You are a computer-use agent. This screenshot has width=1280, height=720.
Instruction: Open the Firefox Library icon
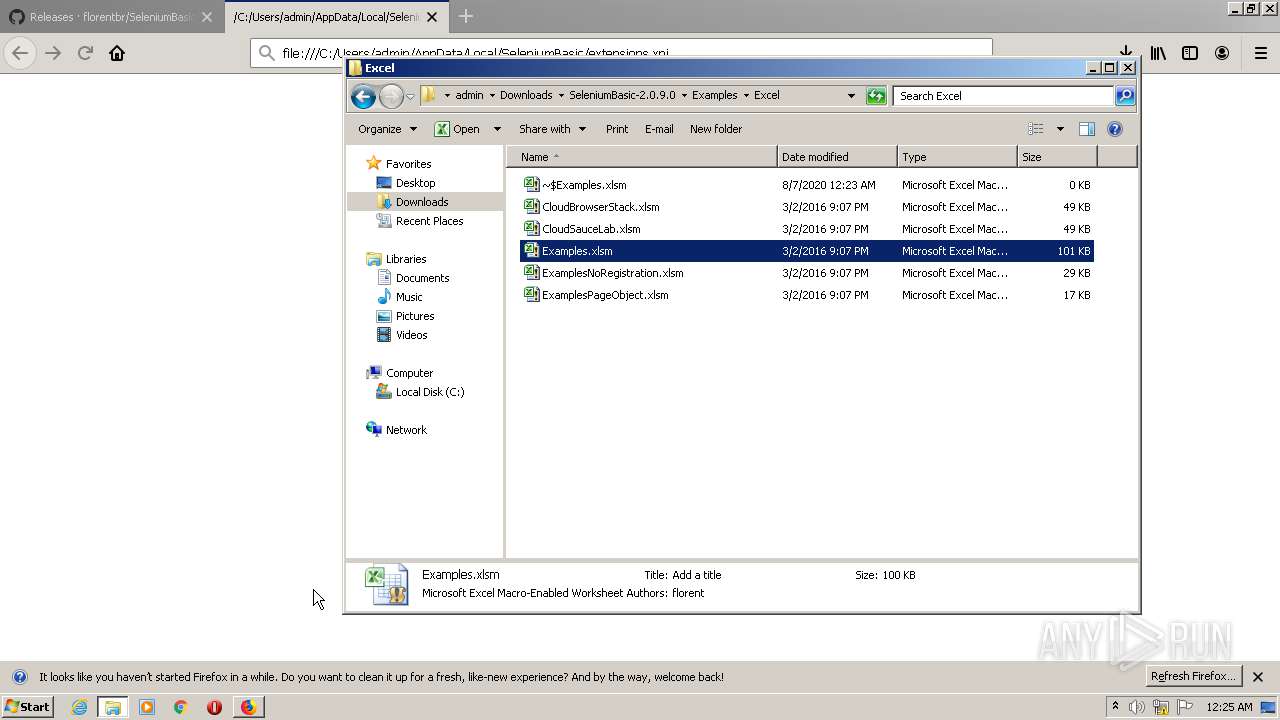click(x=1158, y=53)
